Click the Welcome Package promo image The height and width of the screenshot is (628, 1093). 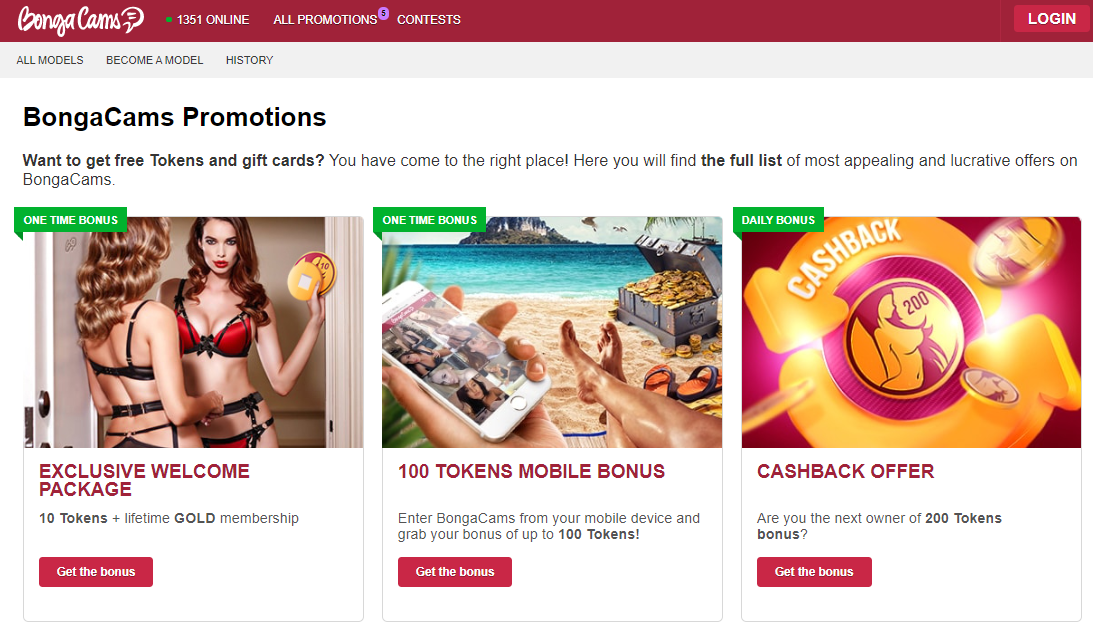point(194,332)
